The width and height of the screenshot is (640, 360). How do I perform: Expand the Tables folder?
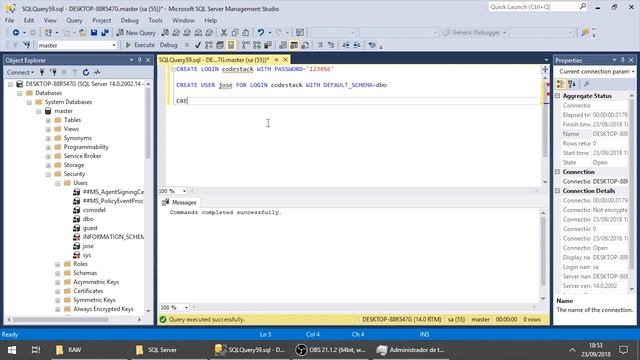[48, 120]
